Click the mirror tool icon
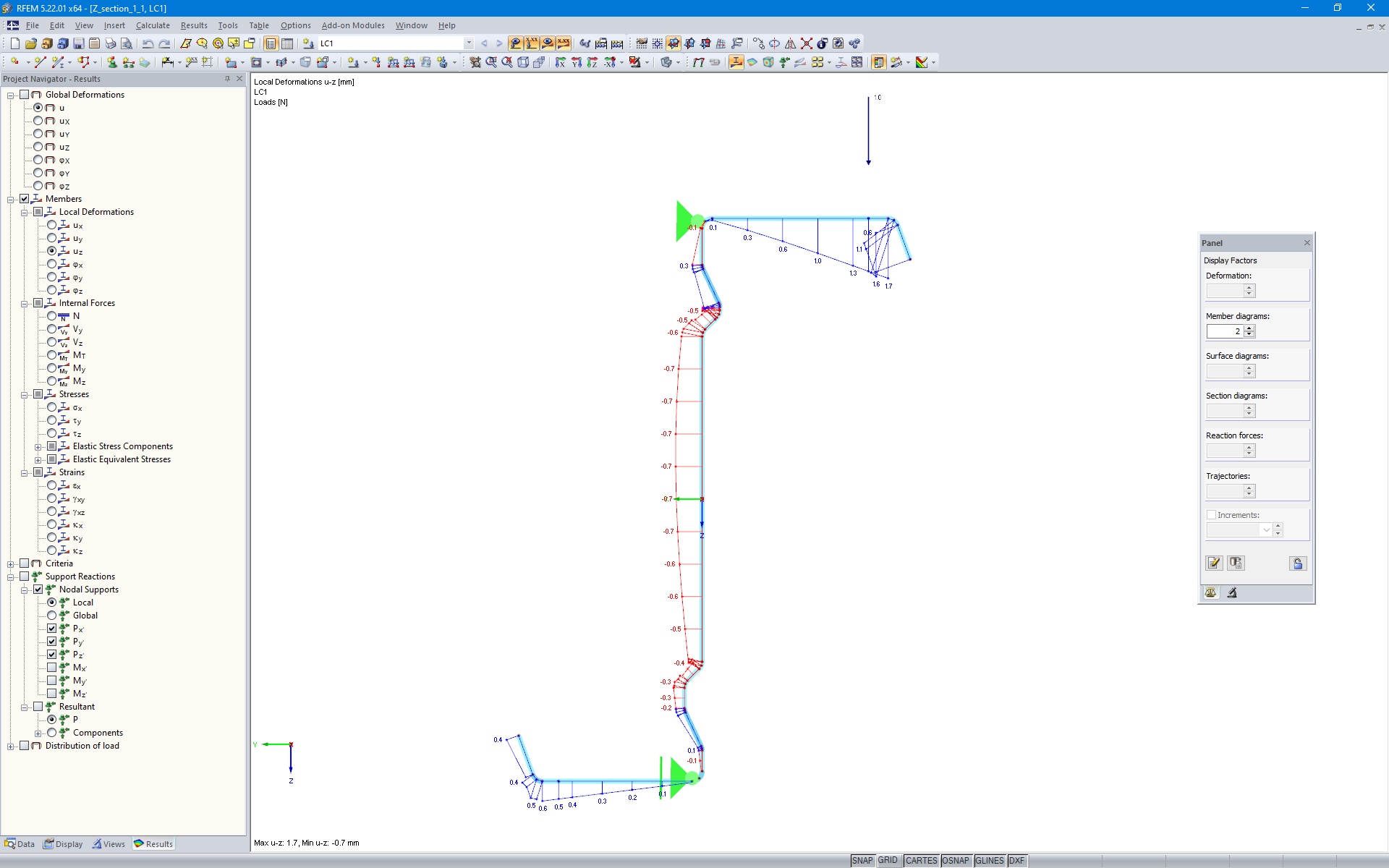Screen dimensions: 1389x868 pyautogui.click(x=790, y=43)
